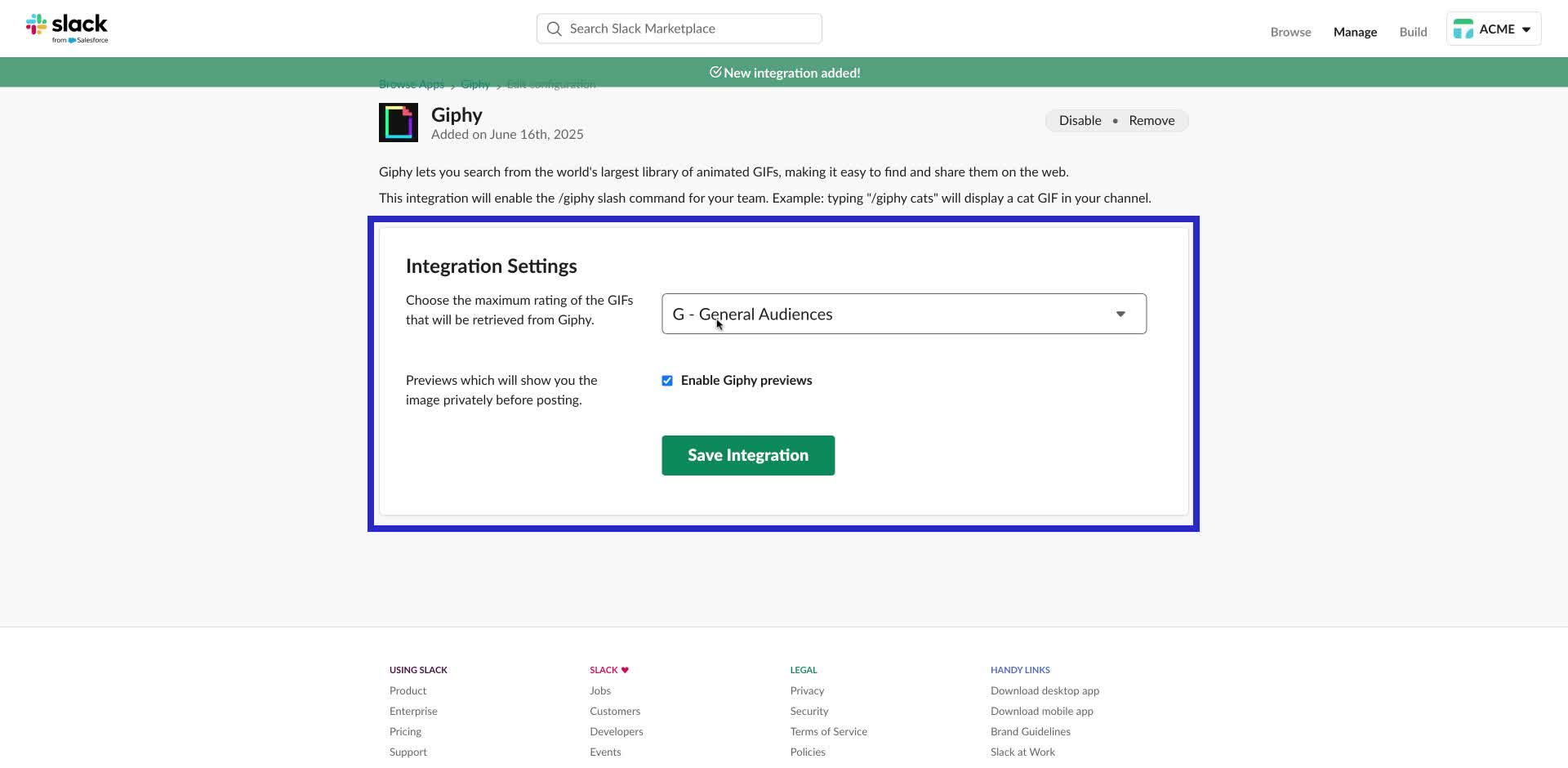
Task: Open the Browse section
Action: pyautogui.click(x=1290, y=32)
